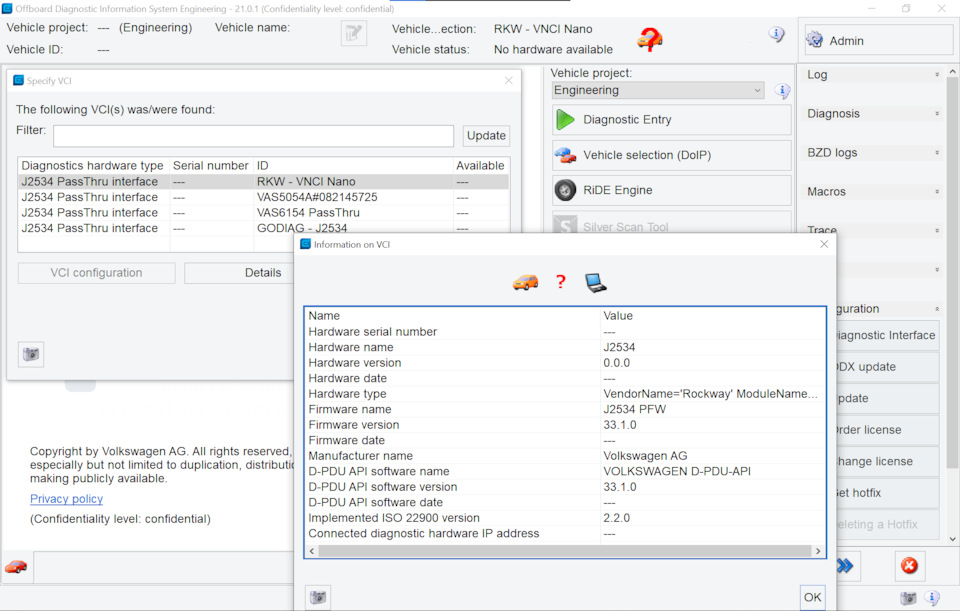
Task: Click the Available column header
Action: pos(480,166)
